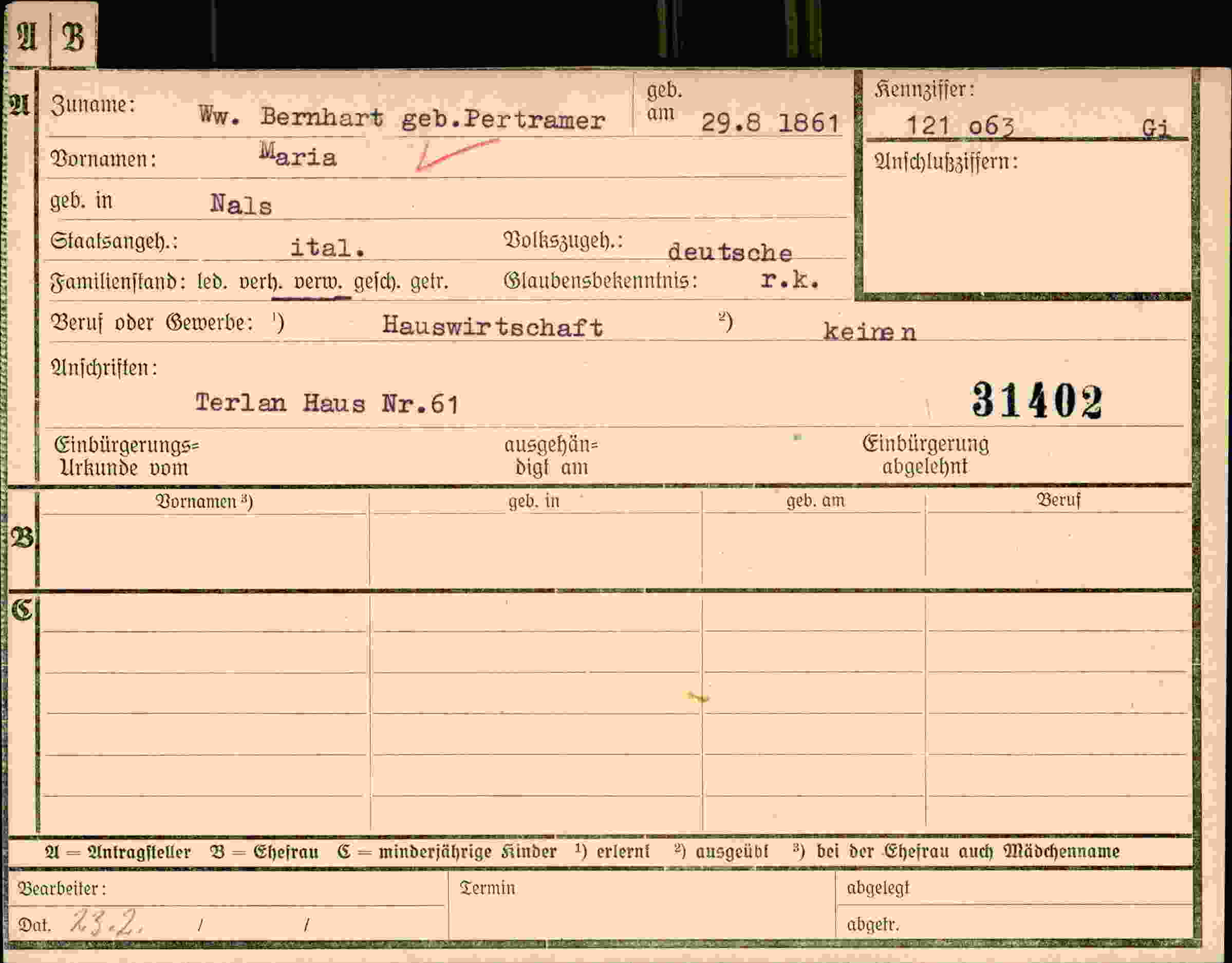This screenshot has width=1232, height=963.
Task: Click birthplace 'Nals'
Action: click(241, 204)
